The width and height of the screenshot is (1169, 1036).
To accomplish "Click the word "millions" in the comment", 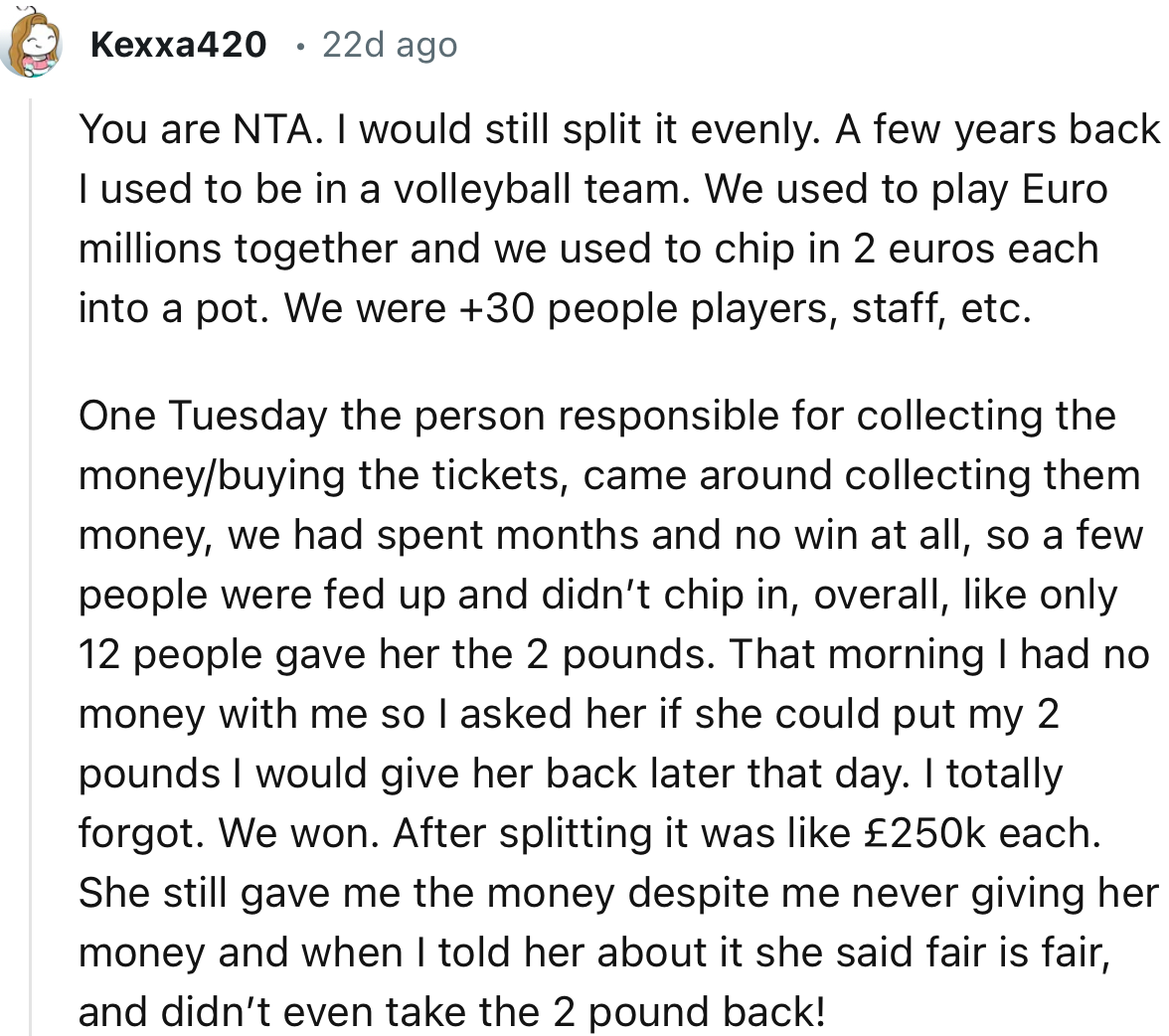I will pyautogui.click(x=150, y=250).
